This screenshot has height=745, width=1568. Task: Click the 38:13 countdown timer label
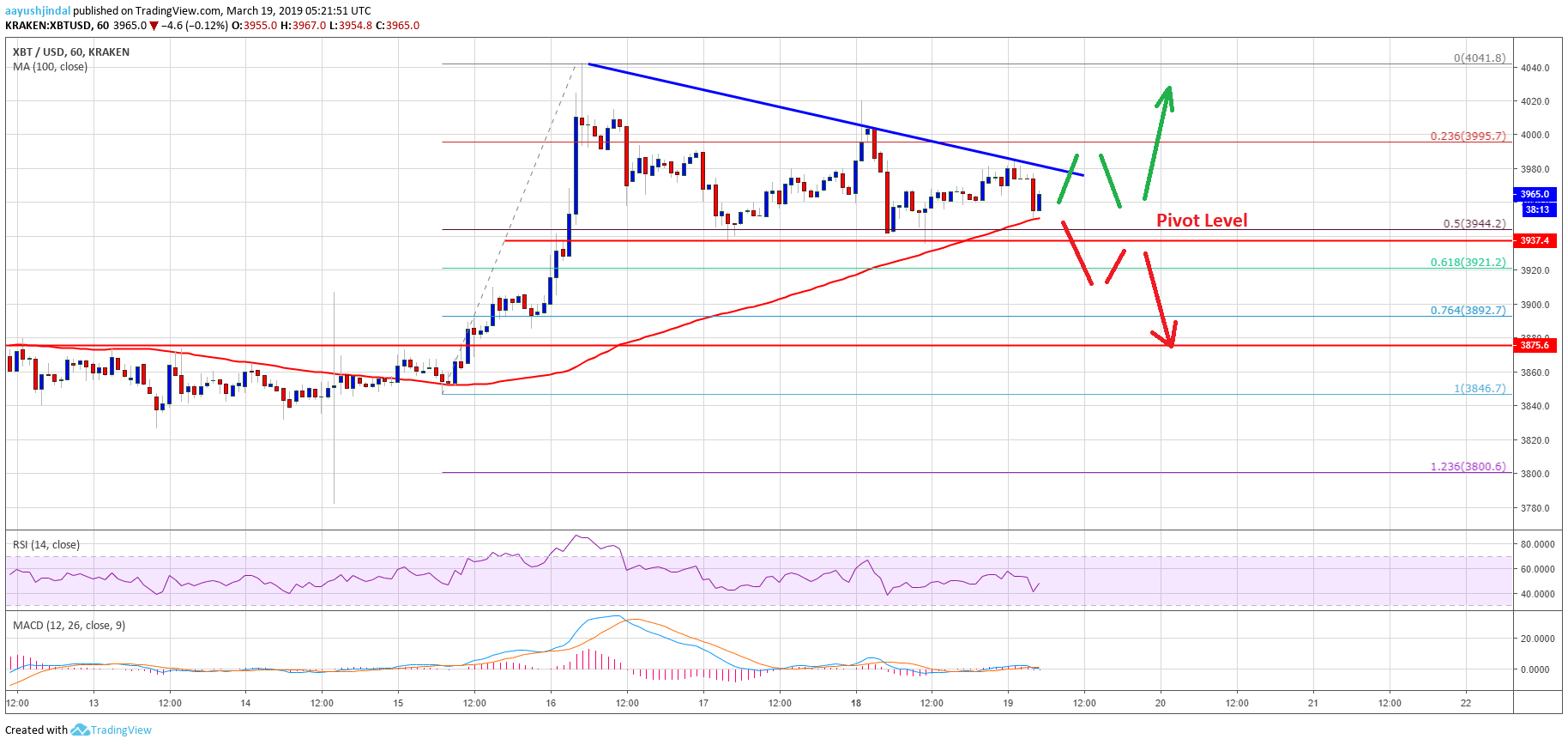click(1537, 209)
